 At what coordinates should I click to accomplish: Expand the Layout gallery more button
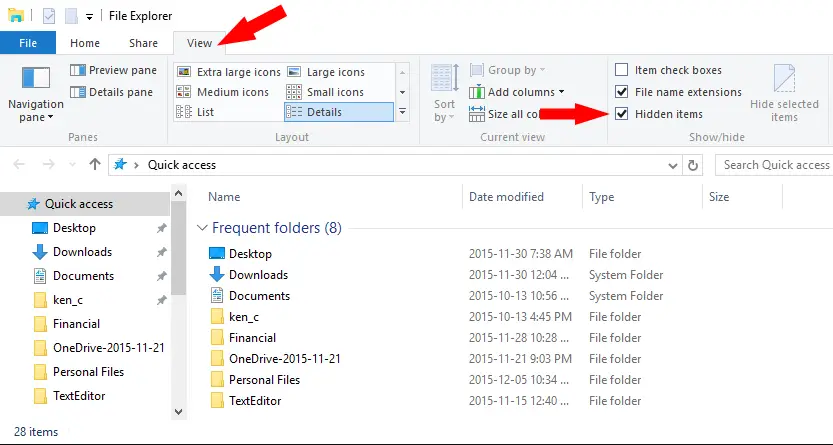coord(403,112)
